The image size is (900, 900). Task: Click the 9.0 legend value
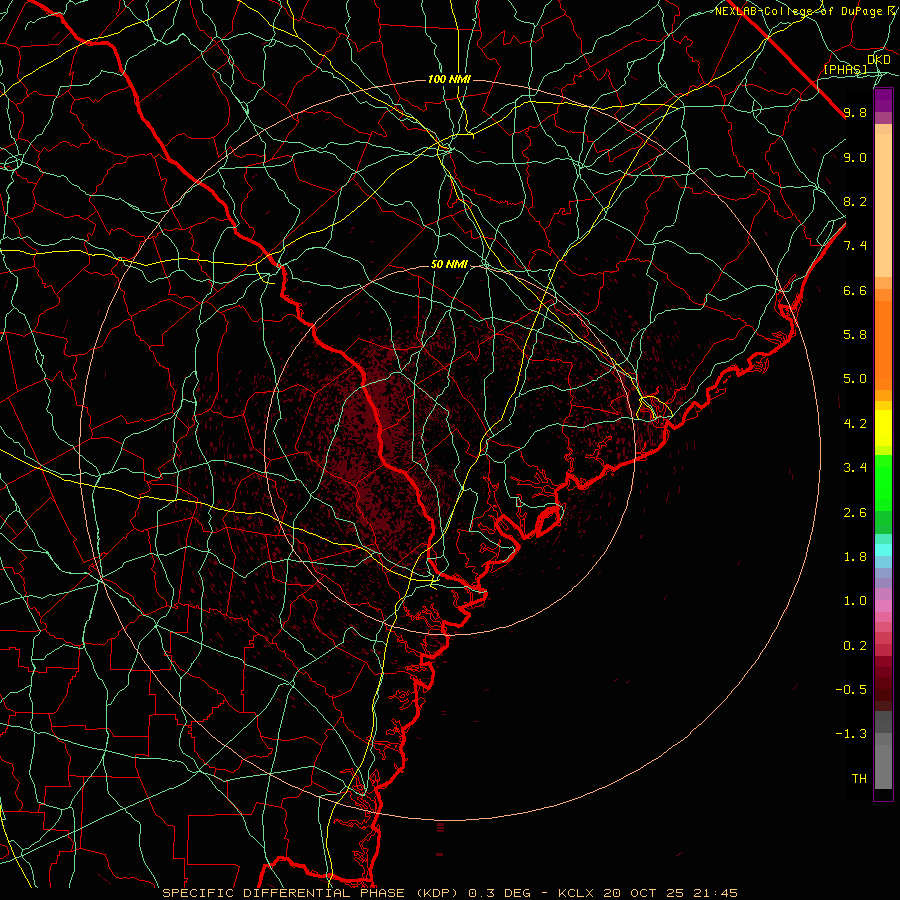click(855, 157)
